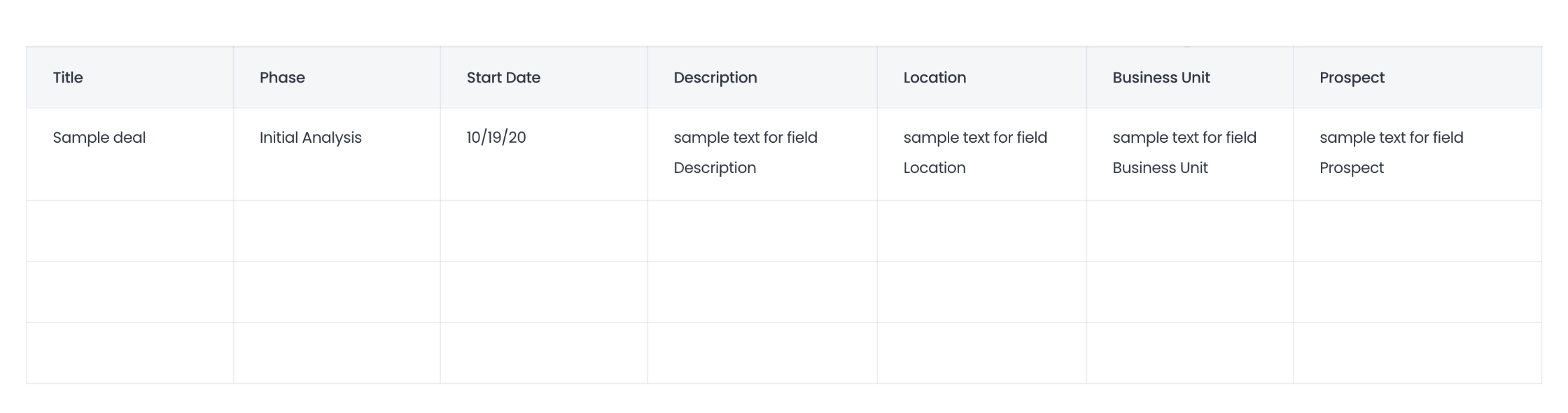
Task: Click the Title column header
Action: pyautogui.click(x=68, y=78)
